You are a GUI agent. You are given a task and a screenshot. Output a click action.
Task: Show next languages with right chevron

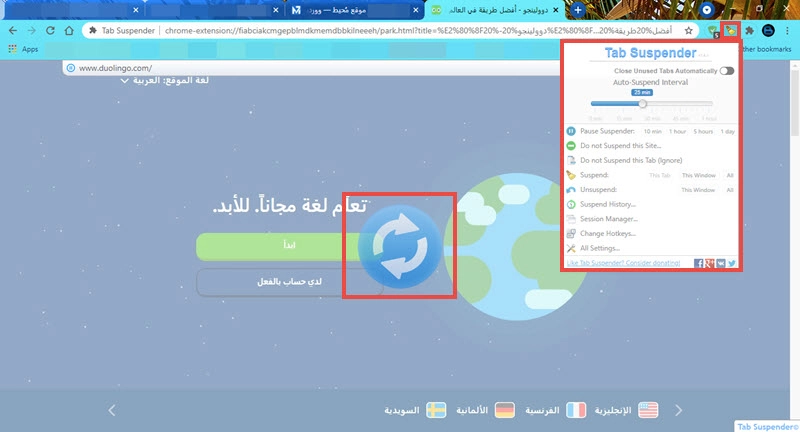(679, 410)
